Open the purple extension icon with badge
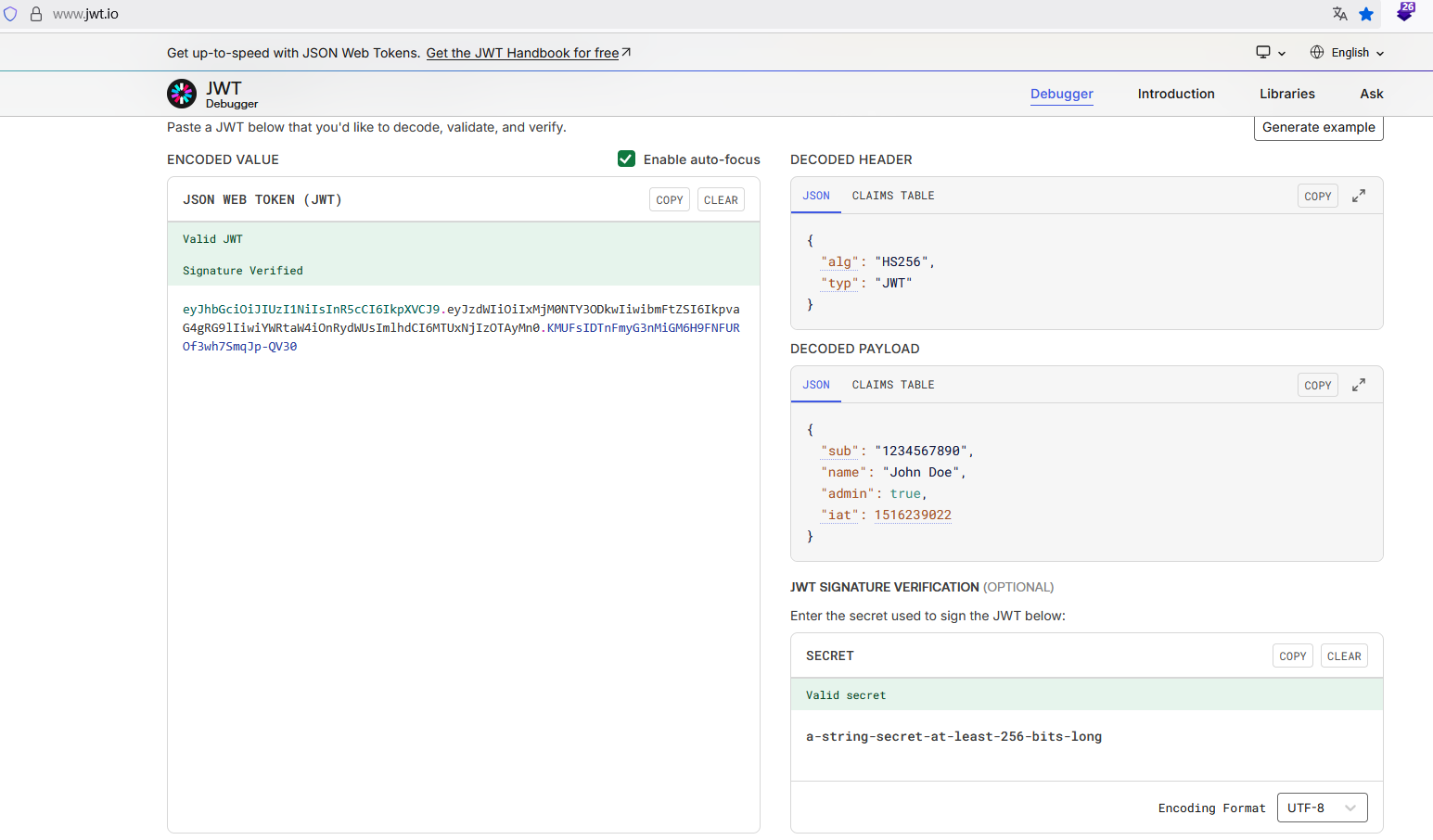1433x840 pixels. [x=1405, y=12]
